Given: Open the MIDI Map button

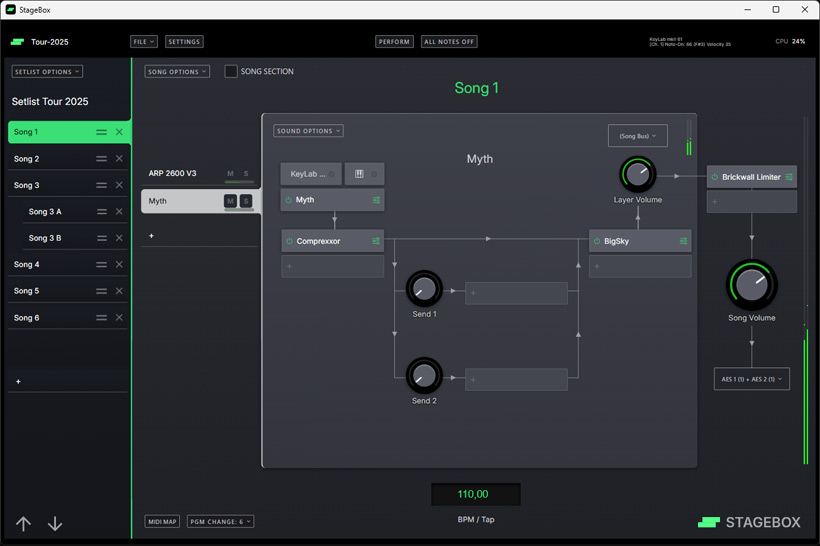Looking at the screenshot, I should (162, 521).
